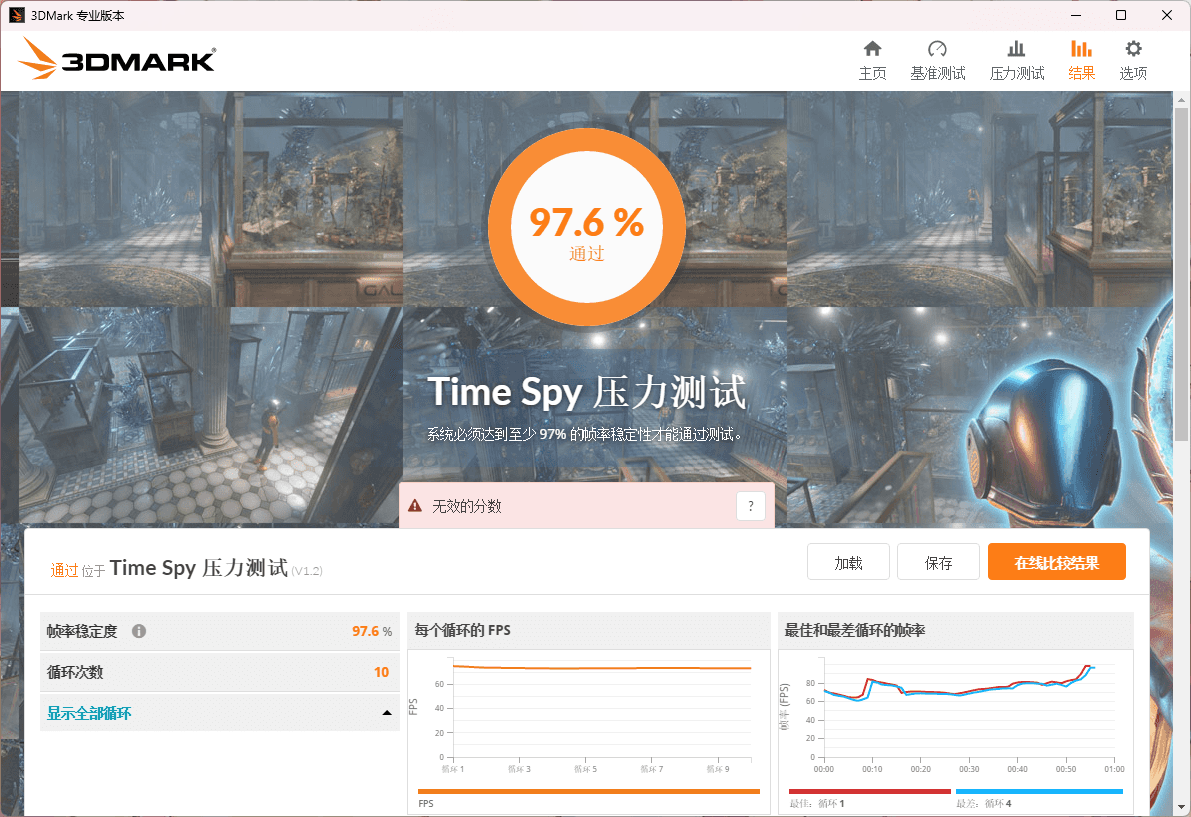Collapse the 显示全部循环 arrow
The width and height of the screenshot is (1191, 817).
point(386,713)
